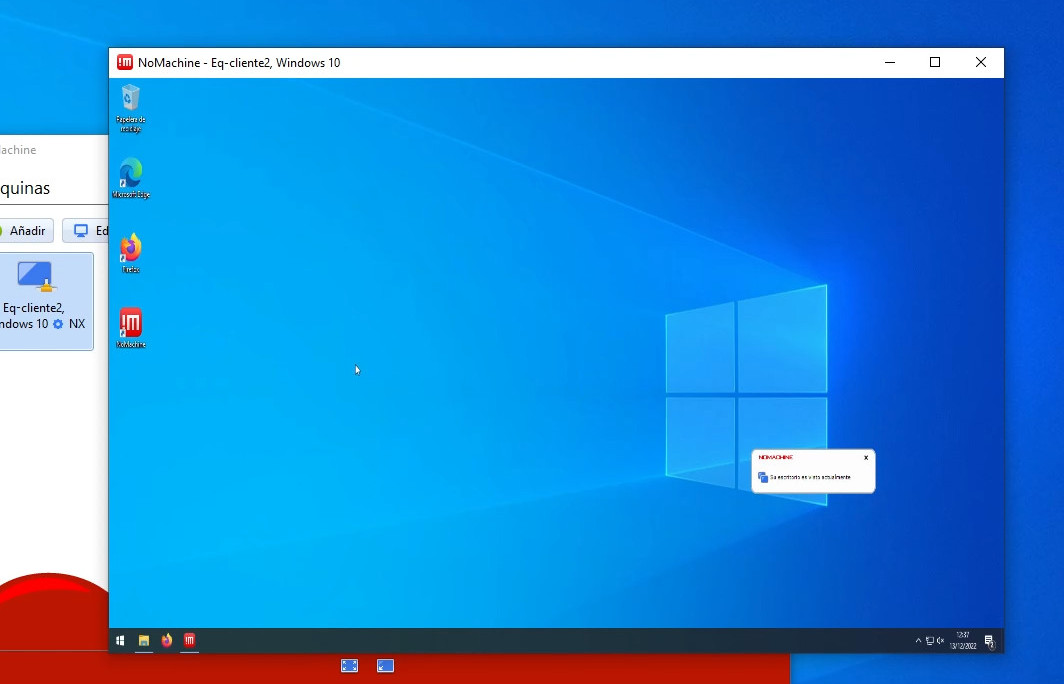The width and height of the screenshot is (1064, 684).
Task: Click the Añadir button
Action: click(x=25, y=231)
